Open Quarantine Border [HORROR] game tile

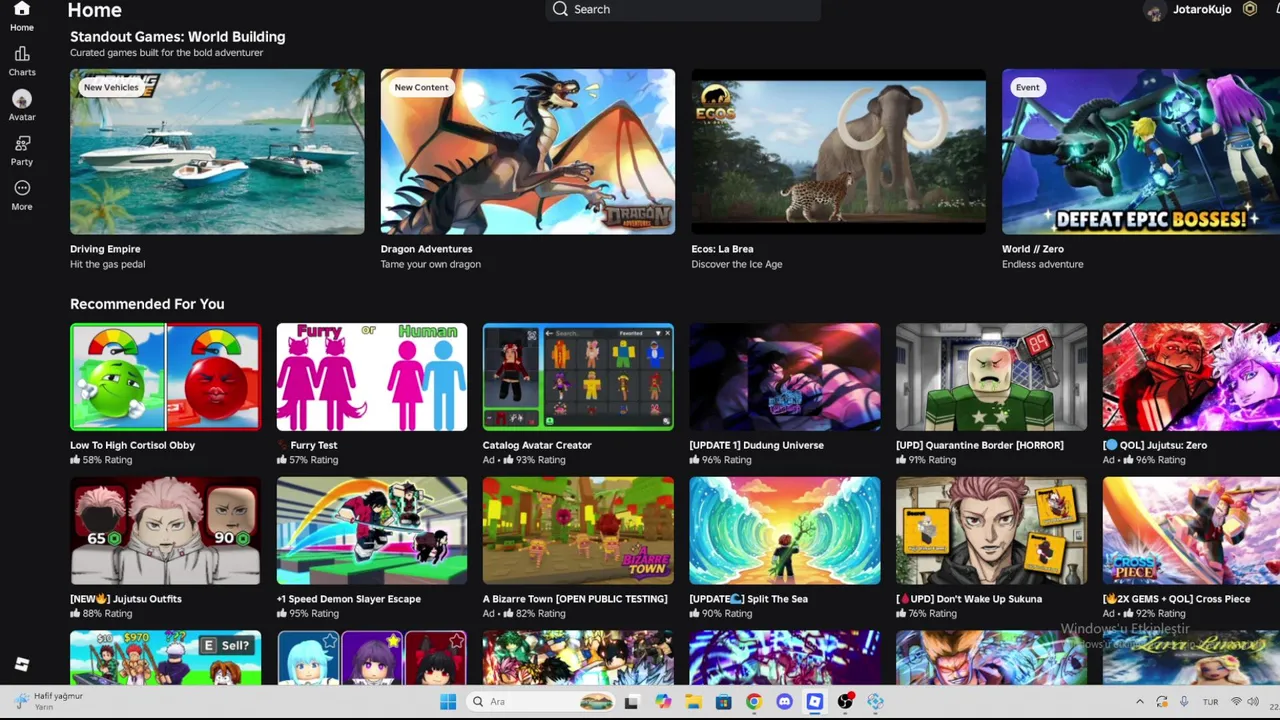pyautogui.click(x=991, y=377)
